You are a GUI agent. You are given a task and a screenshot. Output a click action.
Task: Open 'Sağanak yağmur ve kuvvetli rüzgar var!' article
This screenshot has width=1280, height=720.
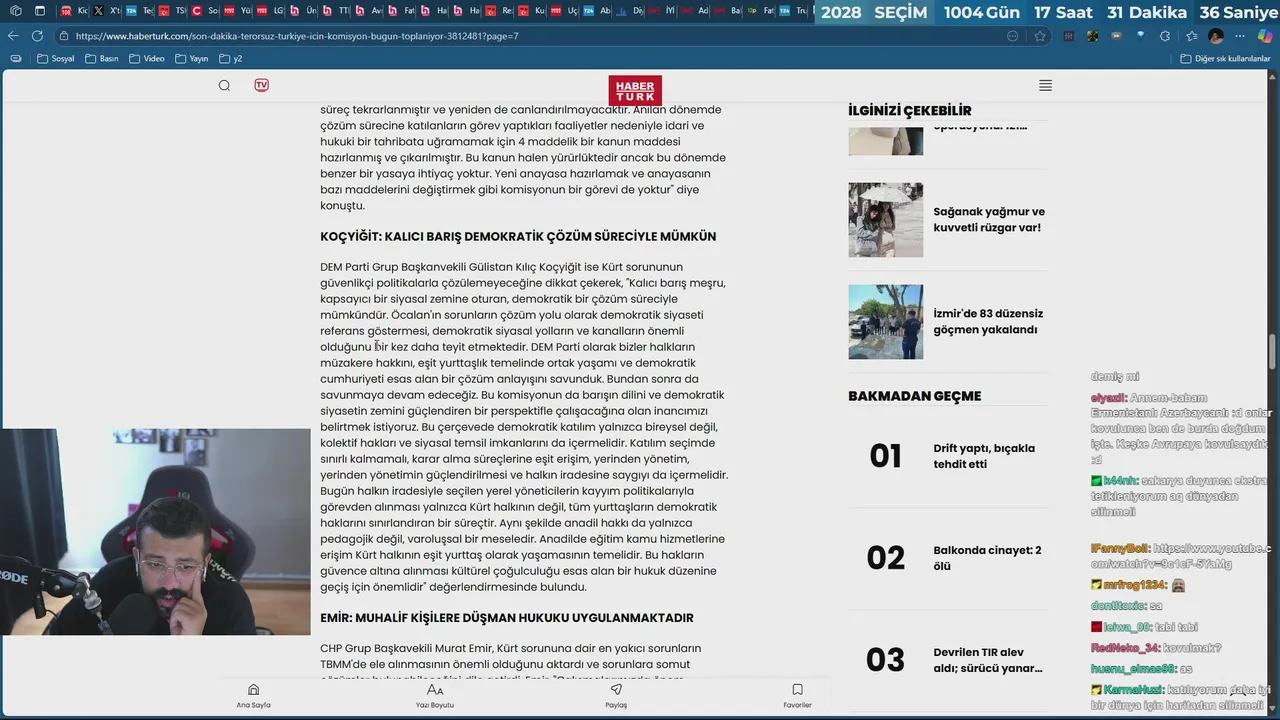pyautogui.click(x=988, y=220)
